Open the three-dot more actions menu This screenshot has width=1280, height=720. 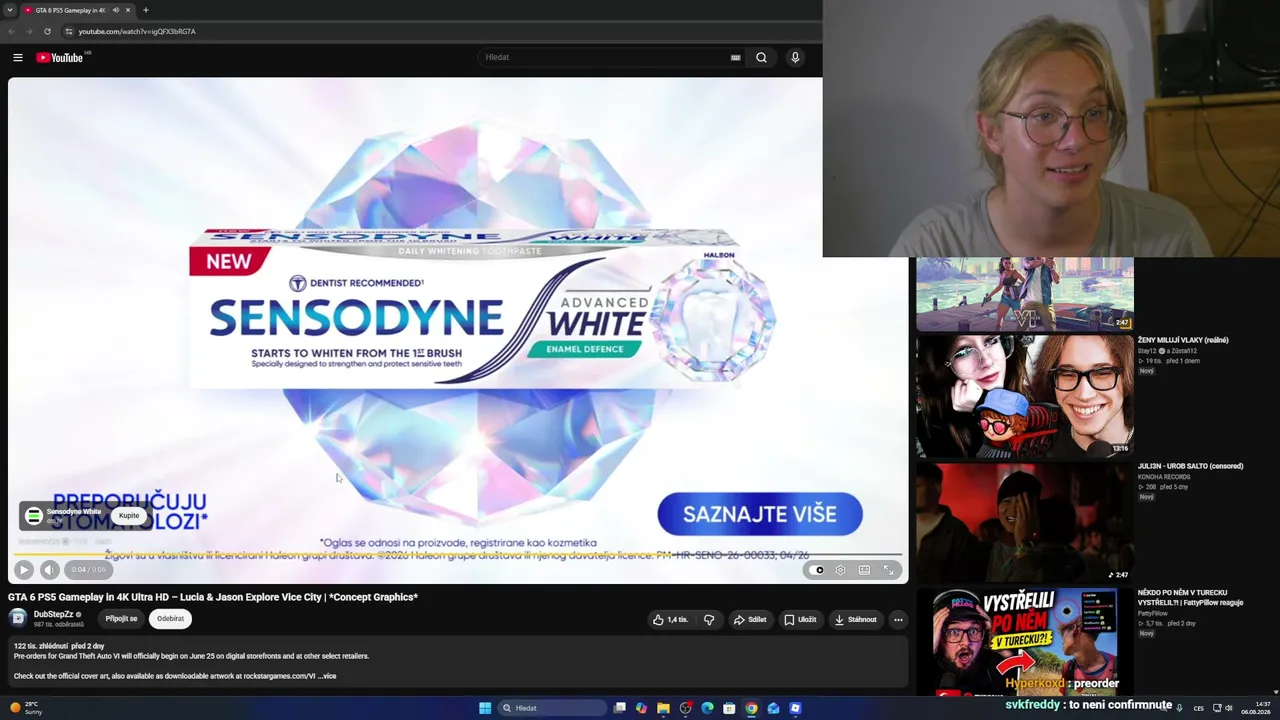pyautogui.click(x=898, y=620)
